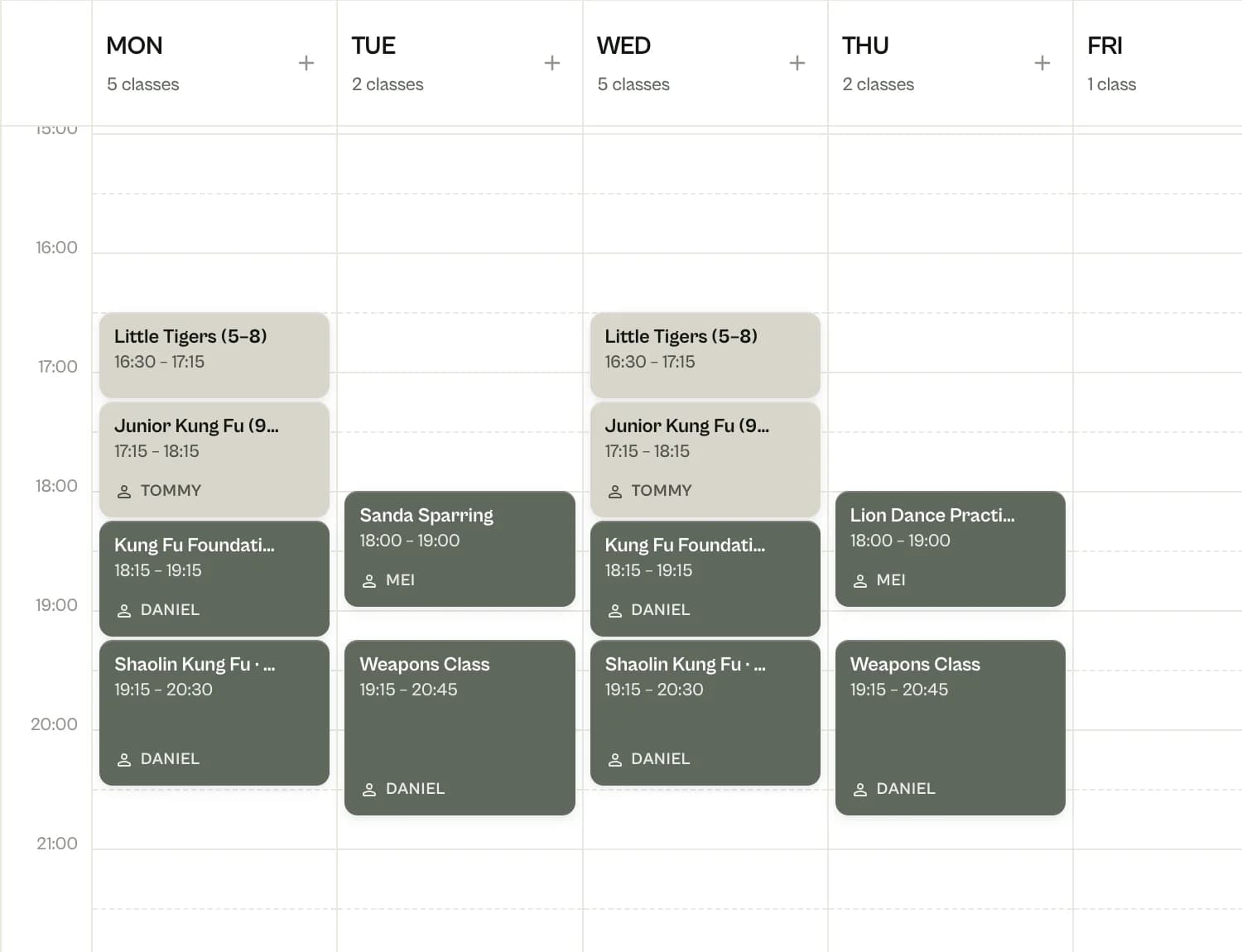
Task: Open Wednesday Shaolin Kung Fu class card
Action: [x=705, y=713]
